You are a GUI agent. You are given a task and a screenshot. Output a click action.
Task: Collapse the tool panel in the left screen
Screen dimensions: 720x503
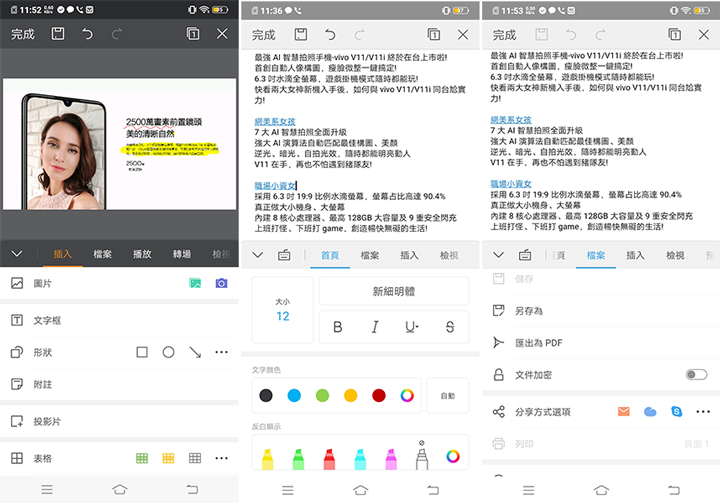pos(17,254)
